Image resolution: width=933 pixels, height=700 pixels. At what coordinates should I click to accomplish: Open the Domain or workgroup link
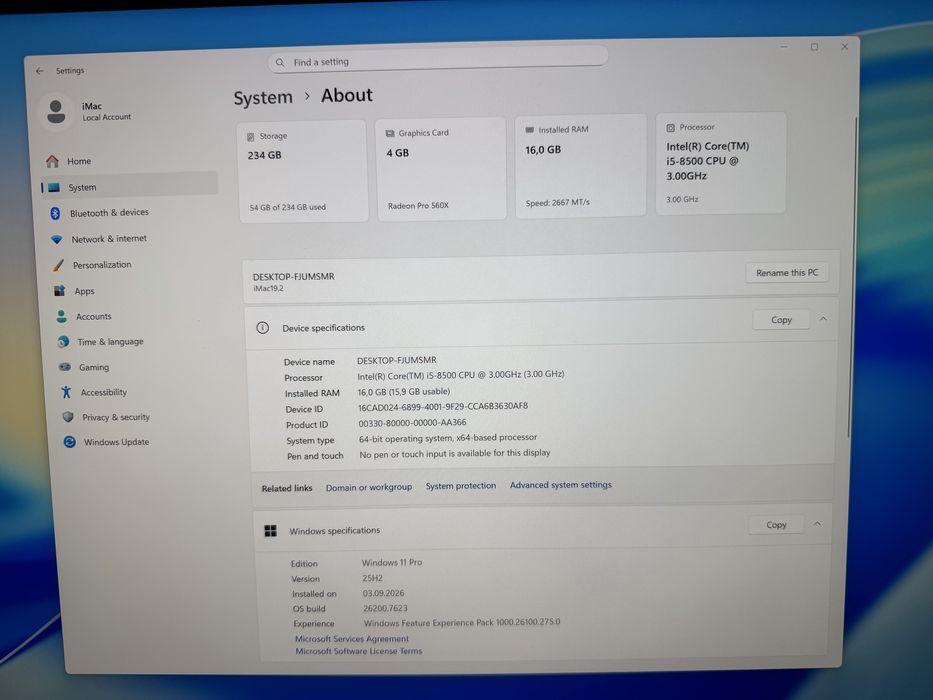(369, 487)
